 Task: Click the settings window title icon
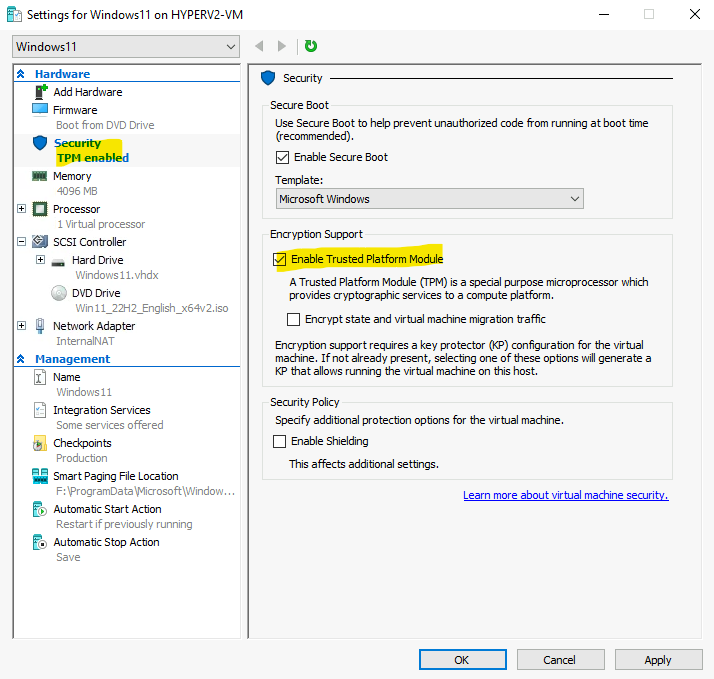[x=14, y=15]
